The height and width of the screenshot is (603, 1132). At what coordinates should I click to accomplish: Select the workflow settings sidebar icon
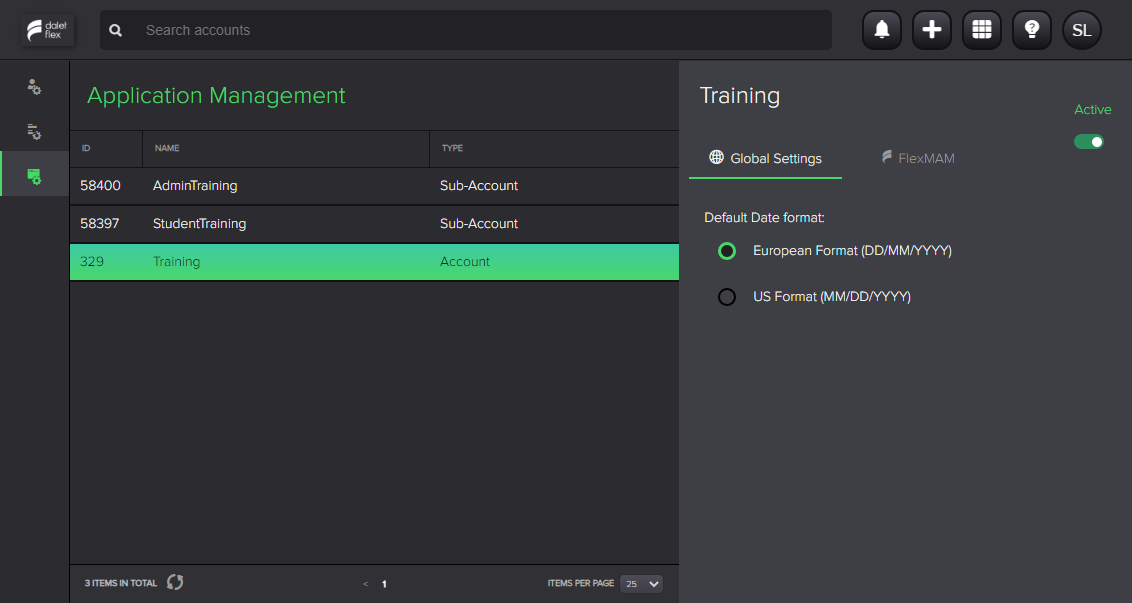(33, 131)
